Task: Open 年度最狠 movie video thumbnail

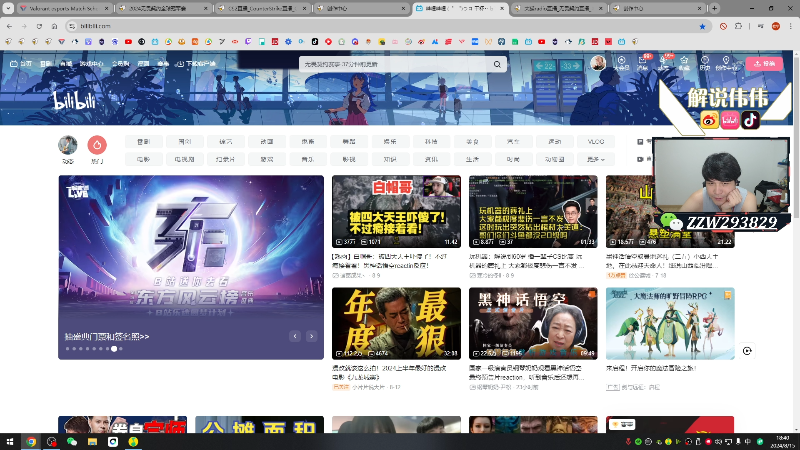Action: click(x=396, y=323)
